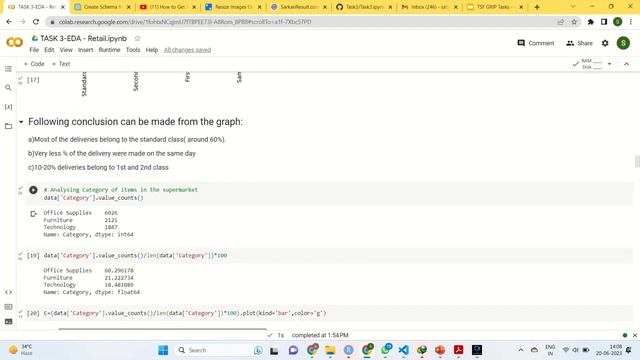Close the bottom status bar
The width and height of the screenshot is (640, 360).
pos(635,335)
